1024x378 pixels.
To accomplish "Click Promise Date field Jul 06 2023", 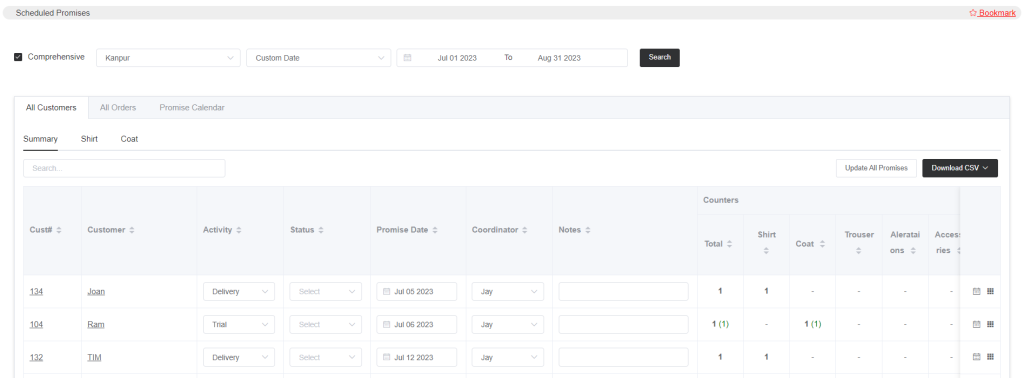I will click(417, 324).
